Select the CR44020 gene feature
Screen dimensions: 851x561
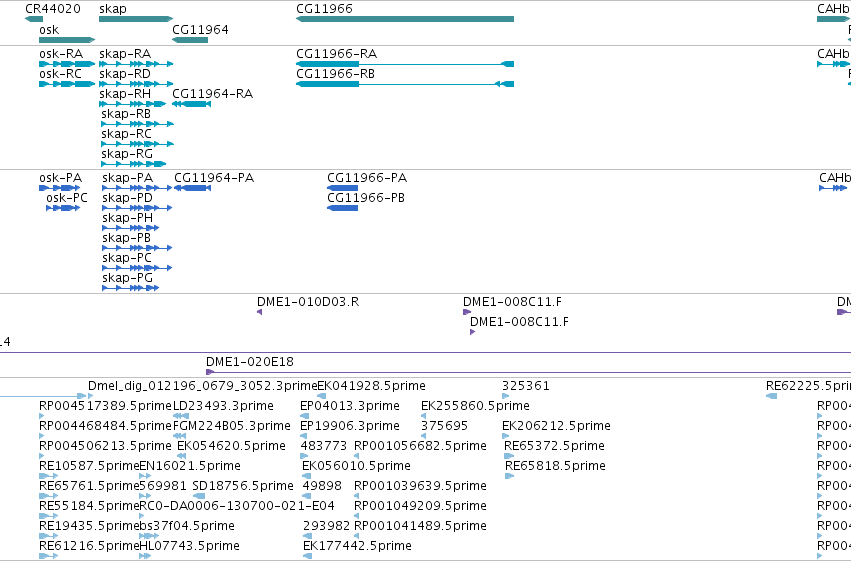pos(34,19)
